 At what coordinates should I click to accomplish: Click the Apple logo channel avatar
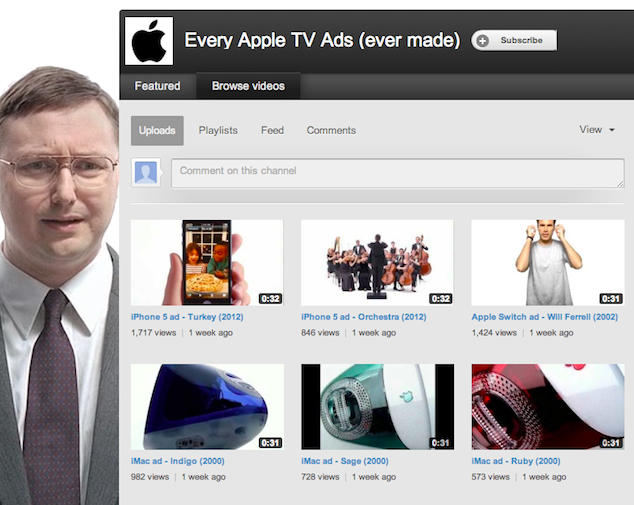point(149,41)
